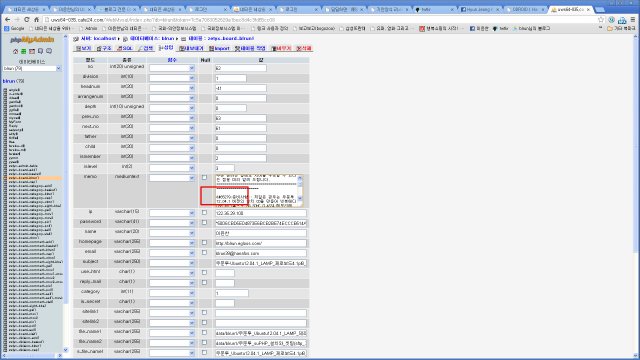Open the phpMyAdmin home icon
The height and width of the screenshot is (360, 640).
tap(16, 51)
